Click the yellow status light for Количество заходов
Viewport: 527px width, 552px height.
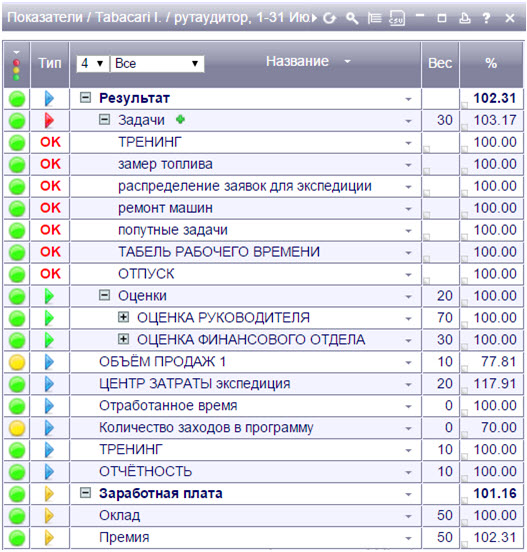[x=17, y=428]
